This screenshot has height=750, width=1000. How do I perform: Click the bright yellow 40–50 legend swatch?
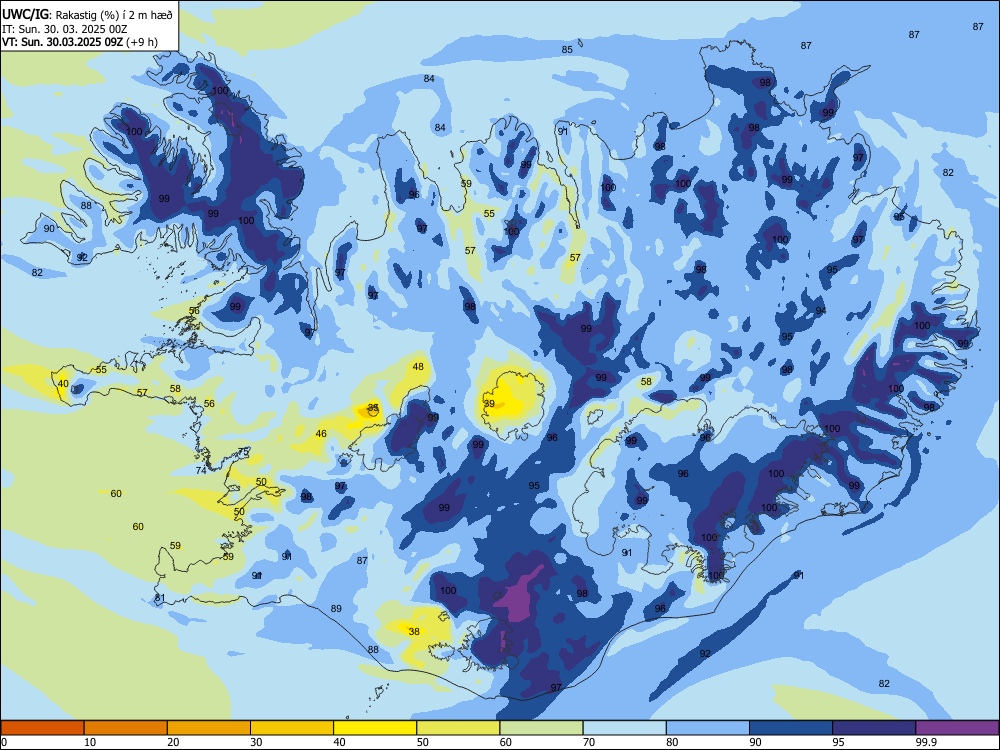click(x=375, y=728)
